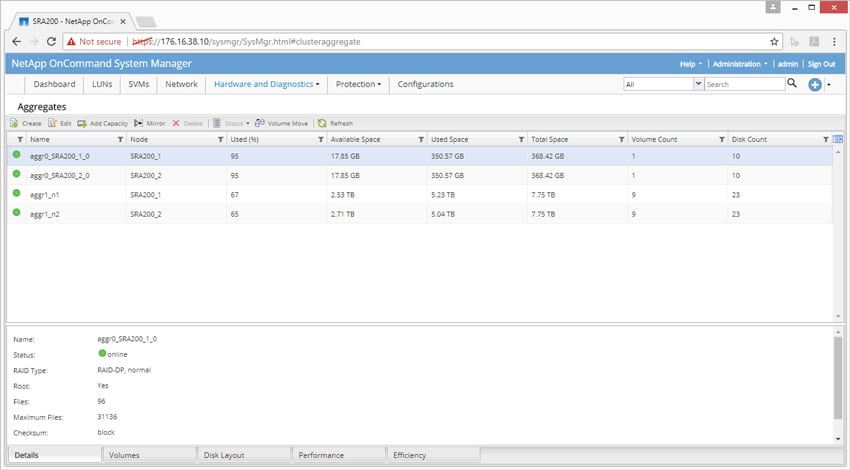Click the admin user link
Image resolution: width=850 pixels, height=470 pixels.
(788, 64)
